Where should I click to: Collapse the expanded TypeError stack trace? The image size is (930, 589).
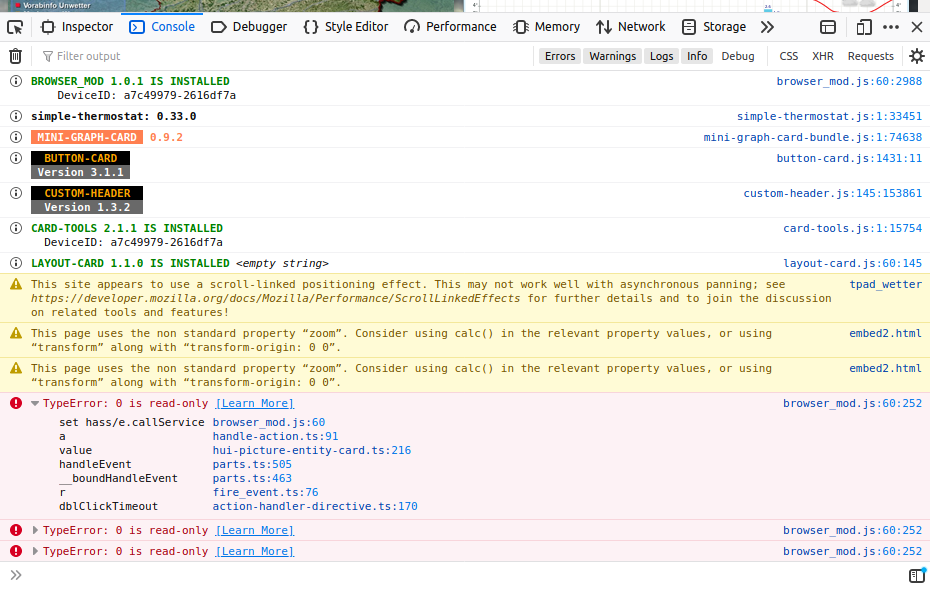point(35,403)
